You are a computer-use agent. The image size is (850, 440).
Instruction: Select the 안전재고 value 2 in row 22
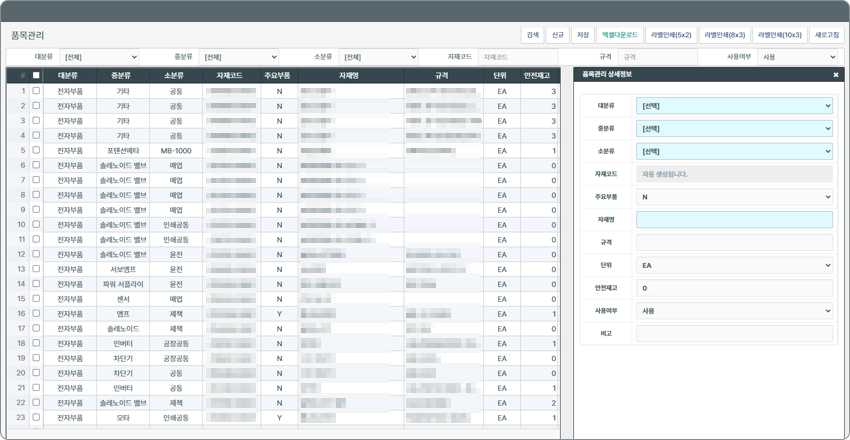click(x=540, y=403)
